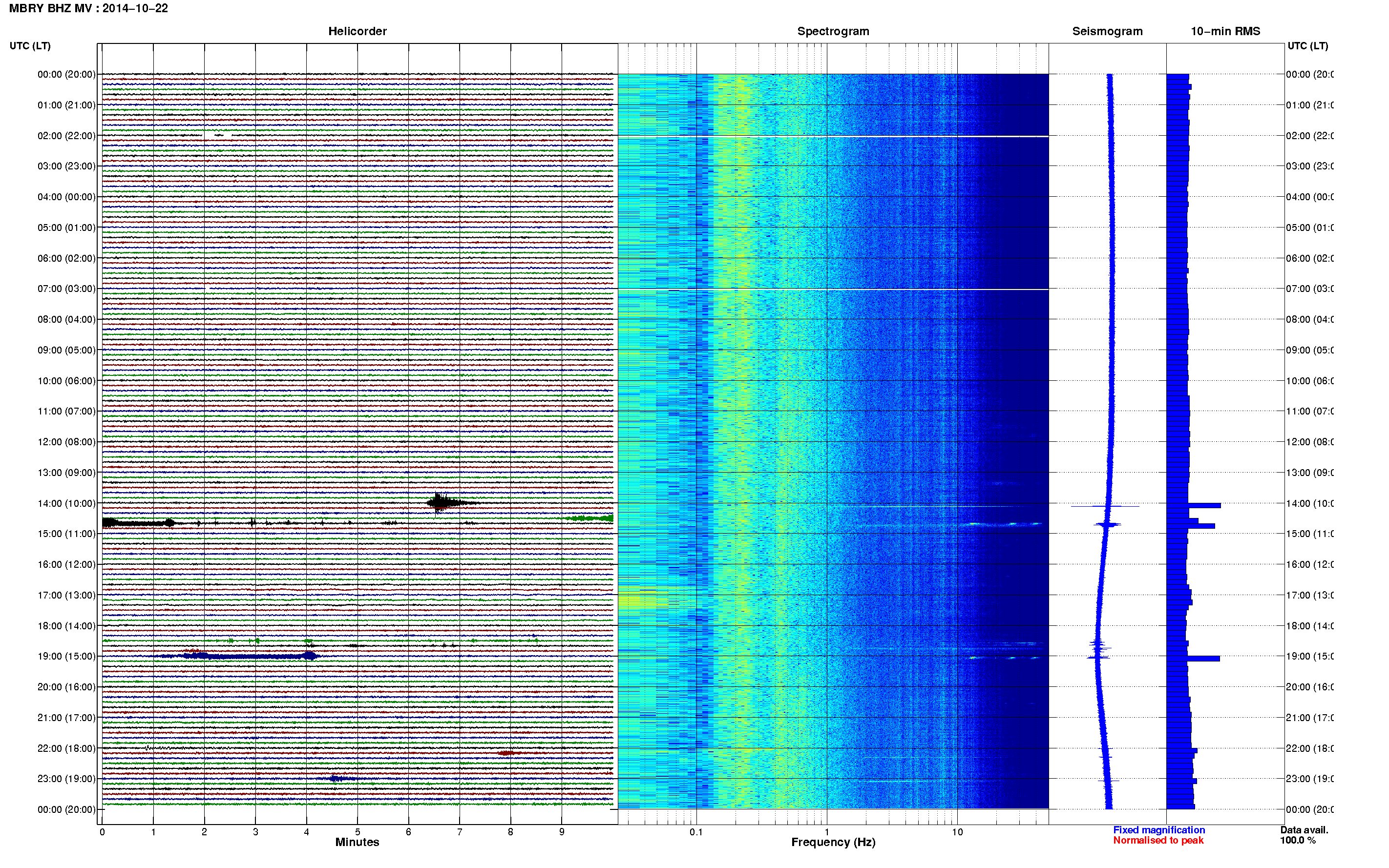Click tick '6' on the Minutes axis

click(409, 832)
